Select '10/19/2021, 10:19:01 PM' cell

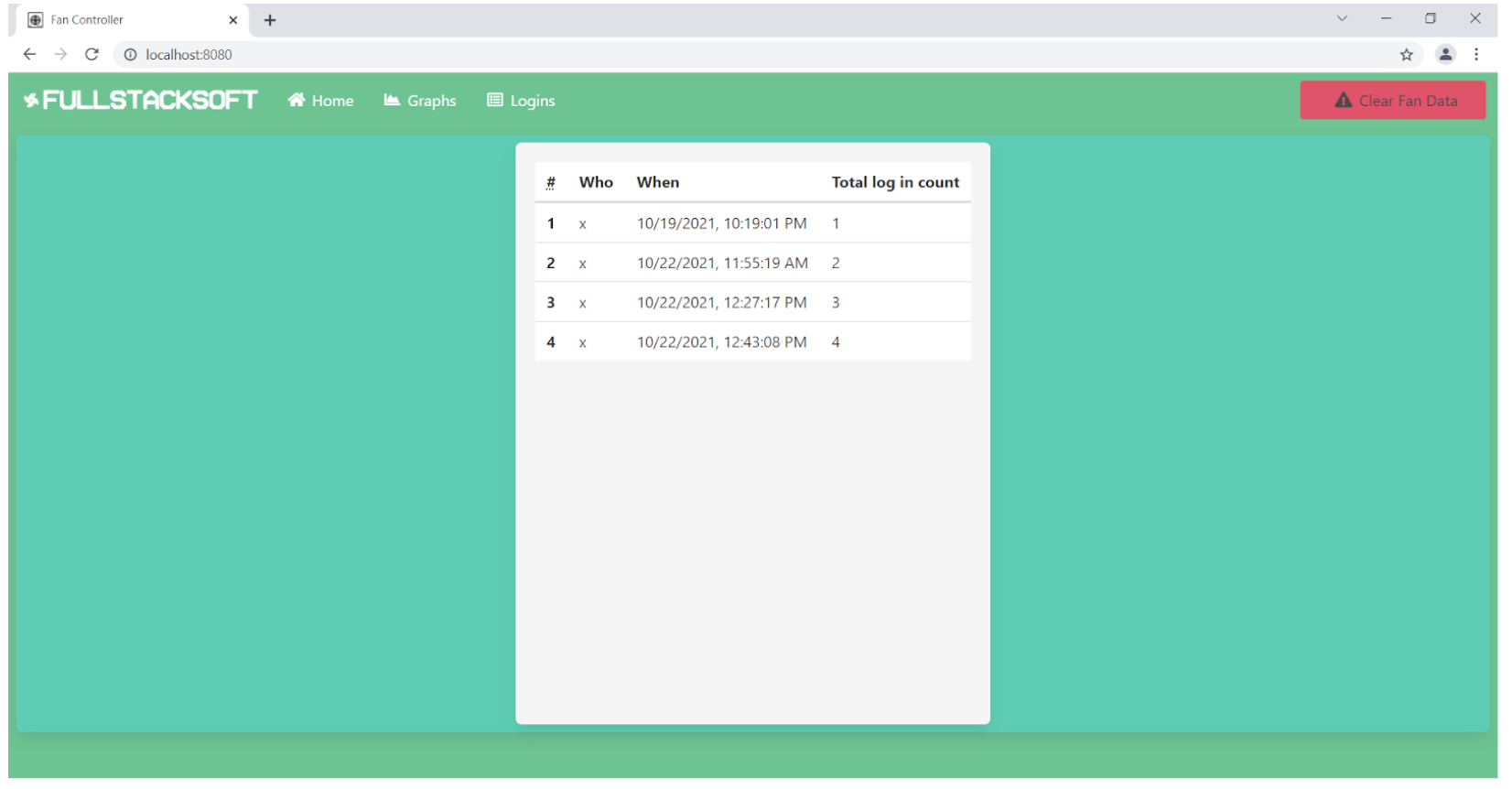[x=722, y=223]
